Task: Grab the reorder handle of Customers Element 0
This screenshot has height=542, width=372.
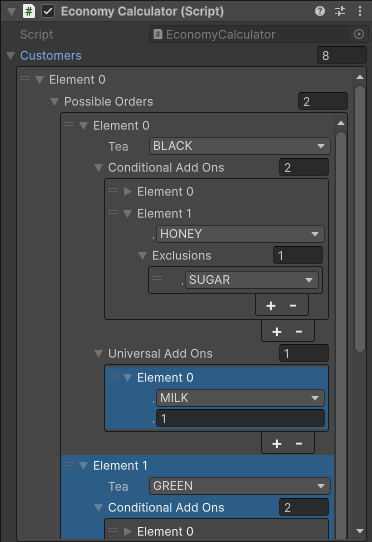Action: pos(25,78)
